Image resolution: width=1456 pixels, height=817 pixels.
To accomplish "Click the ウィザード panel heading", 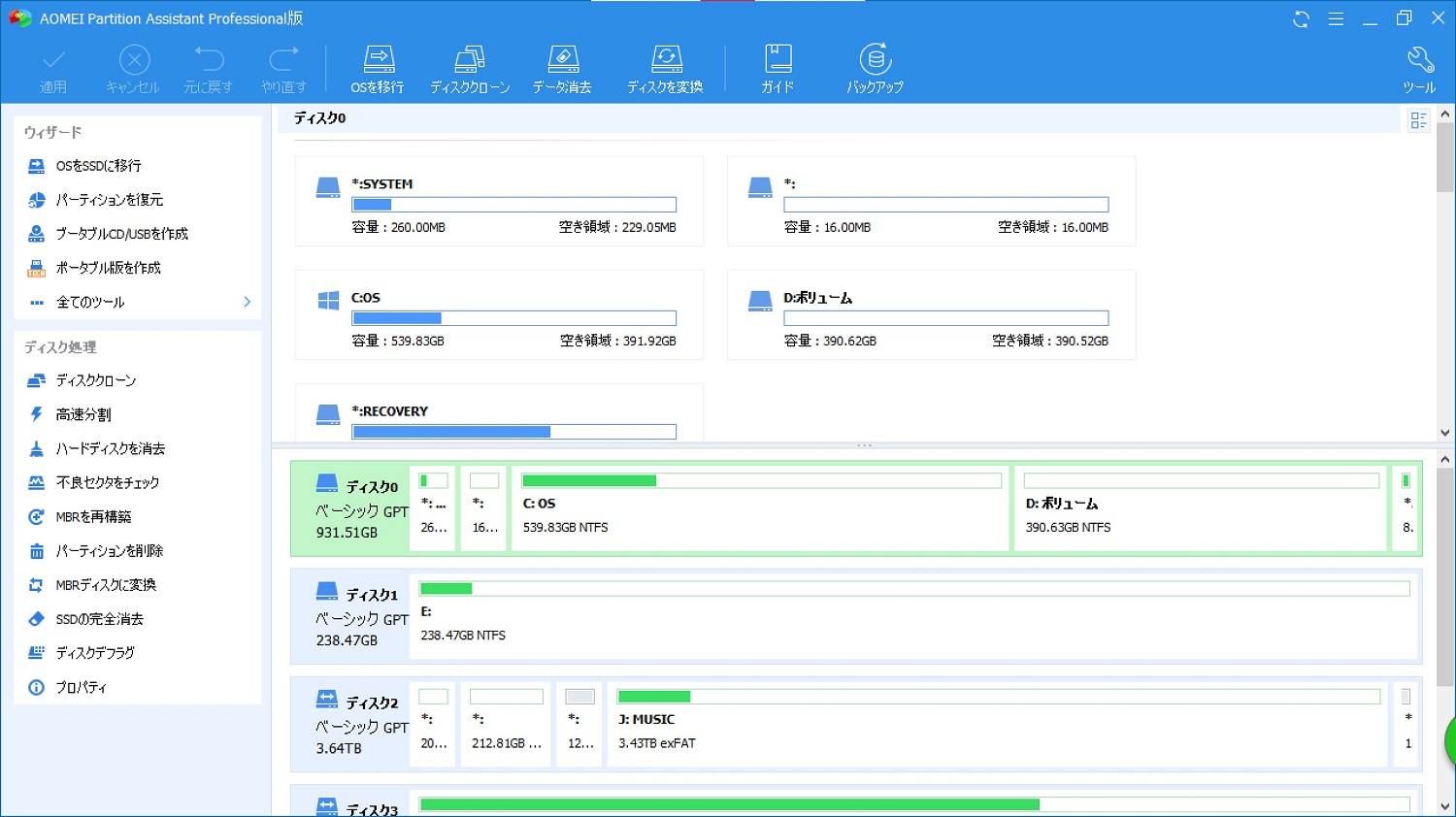I will click(52, 132).
